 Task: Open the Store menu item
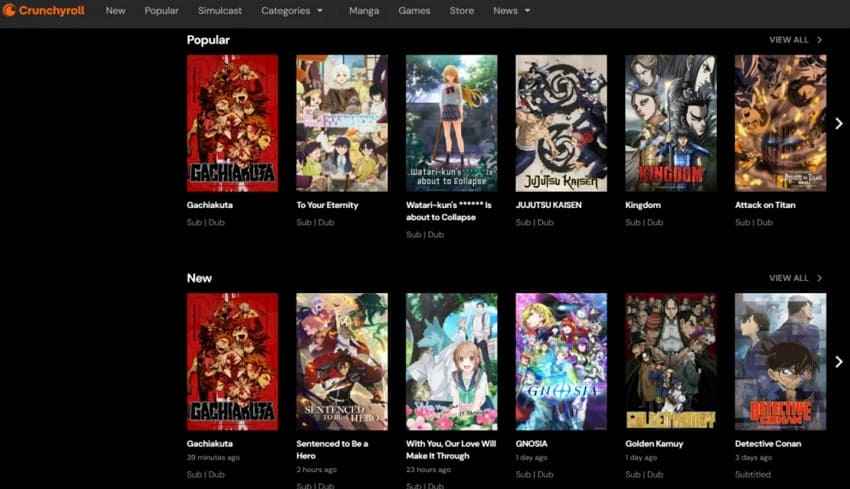461,11
